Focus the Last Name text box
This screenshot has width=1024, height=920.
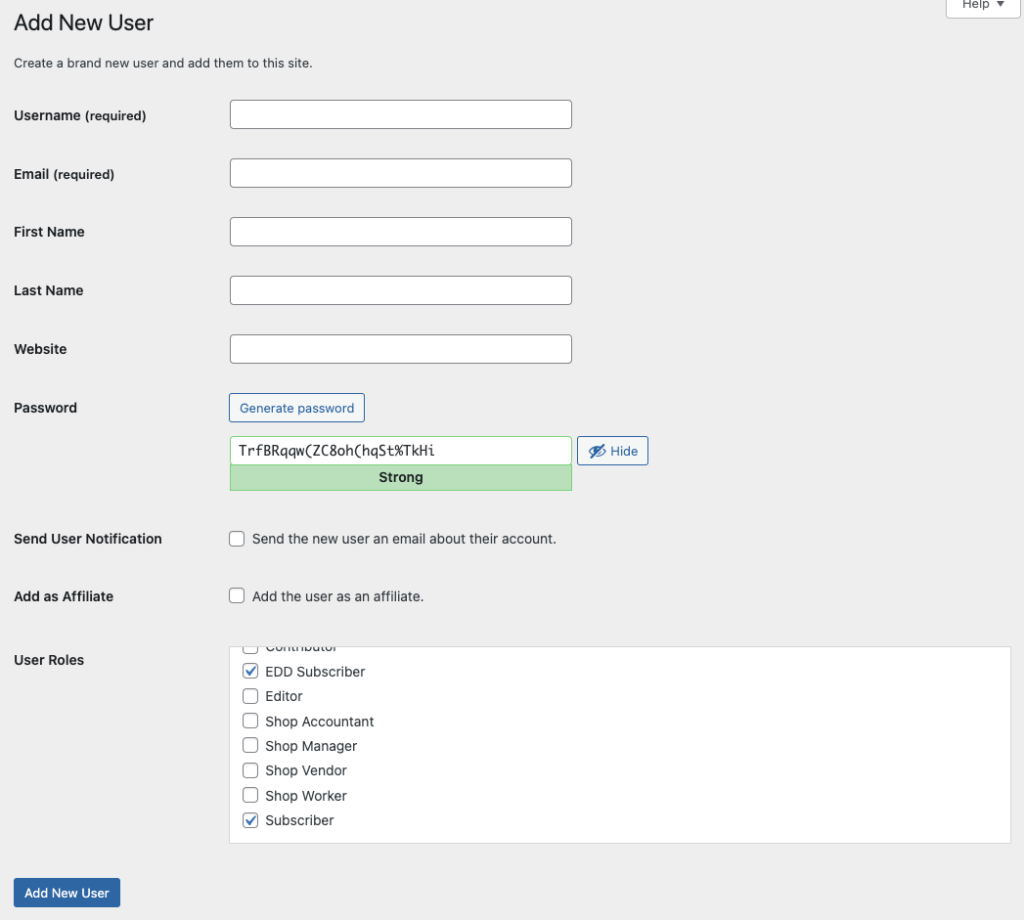(x=400, y=291)
